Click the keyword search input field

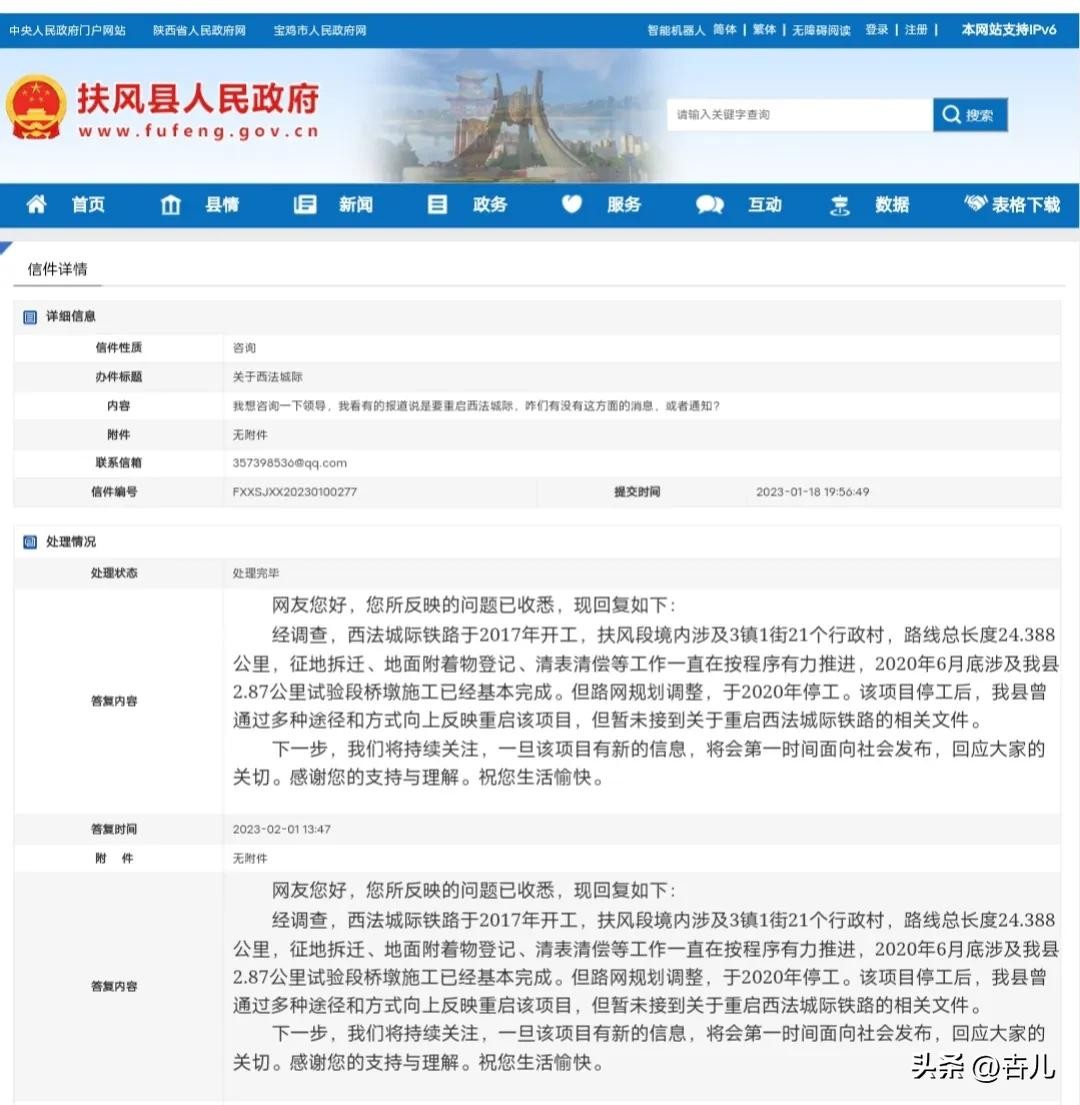tap(799, 115)
